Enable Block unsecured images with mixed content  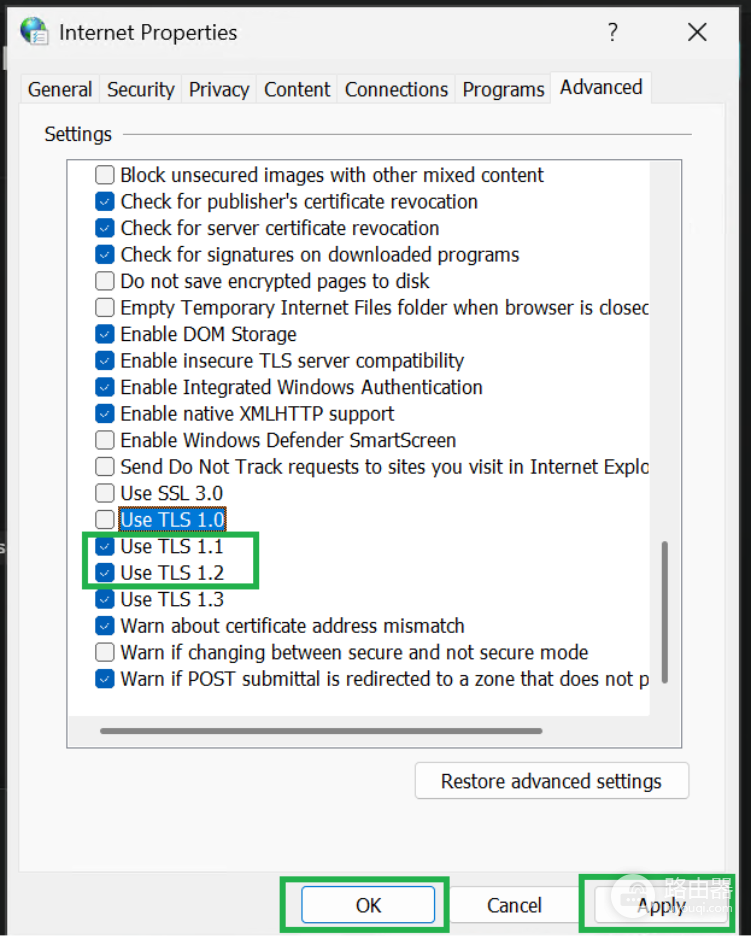[x=104, y=175]
